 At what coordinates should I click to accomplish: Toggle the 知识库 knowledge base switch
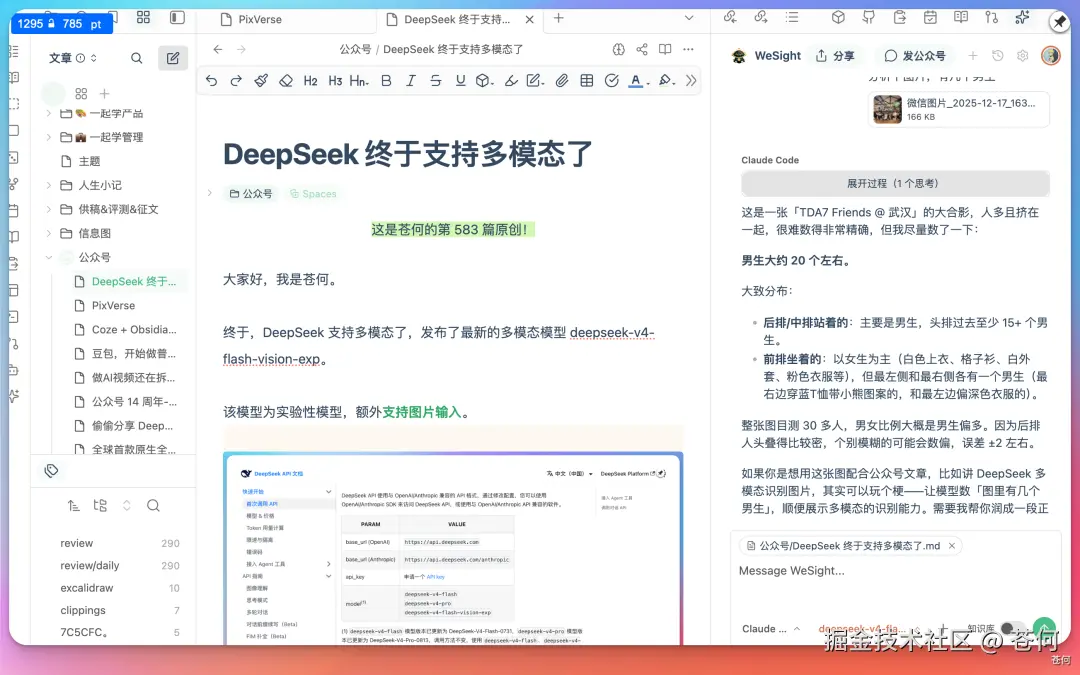tap(1011, 628)
